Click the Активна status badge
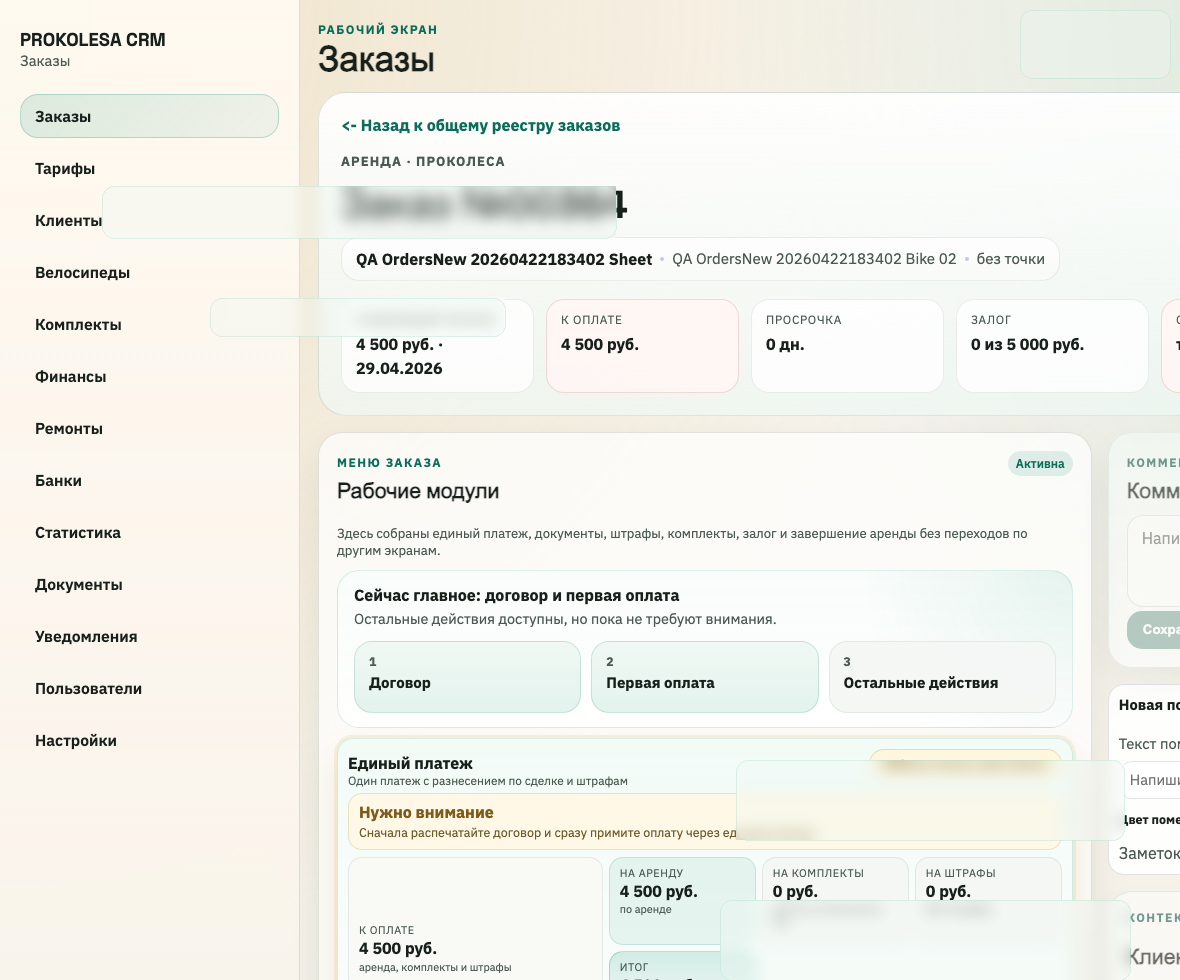1180x980 pixels. (x=1040, y=464)
